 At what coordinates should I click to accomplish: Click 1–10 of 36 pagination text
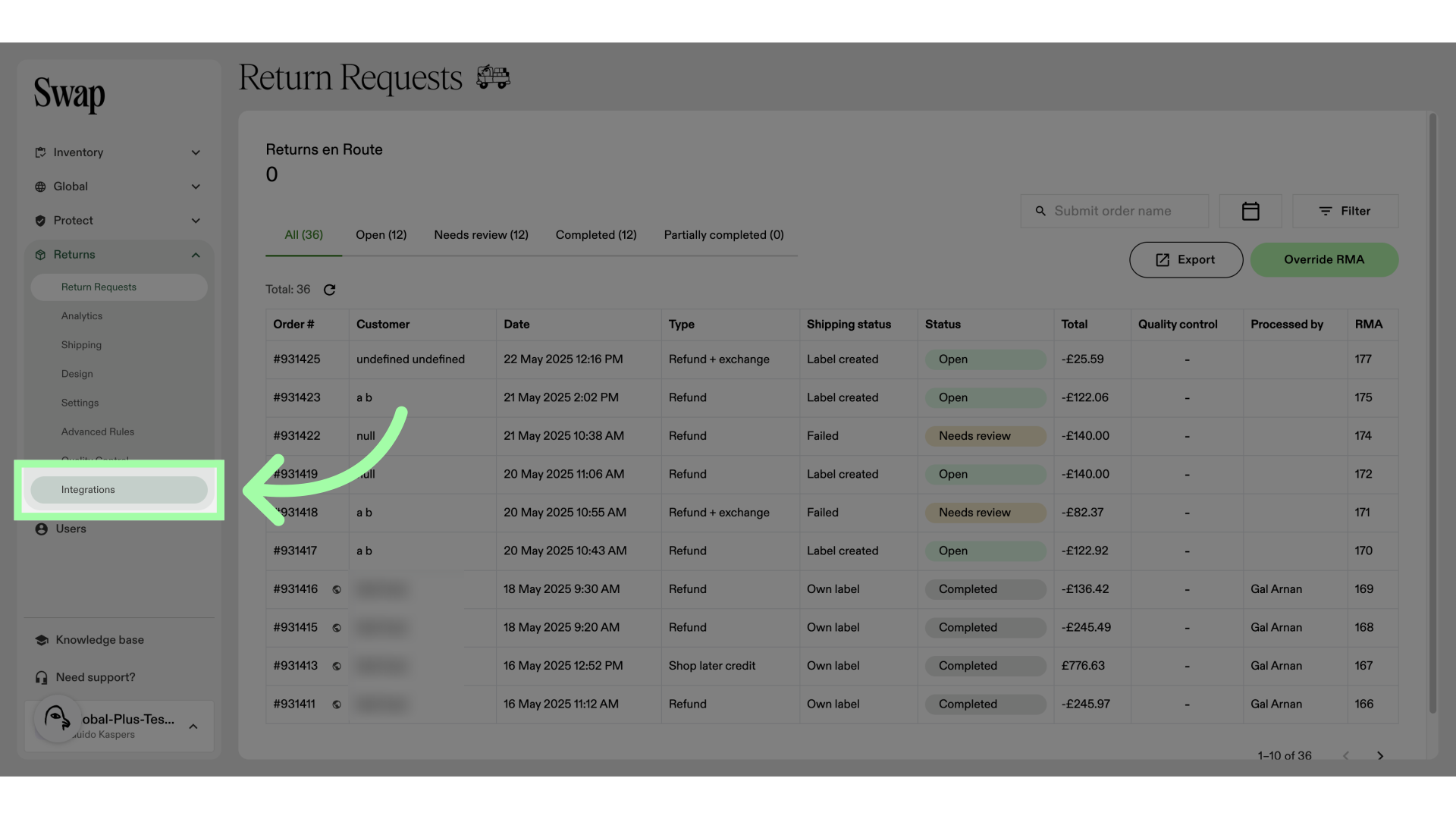[x=1285, y=756]
